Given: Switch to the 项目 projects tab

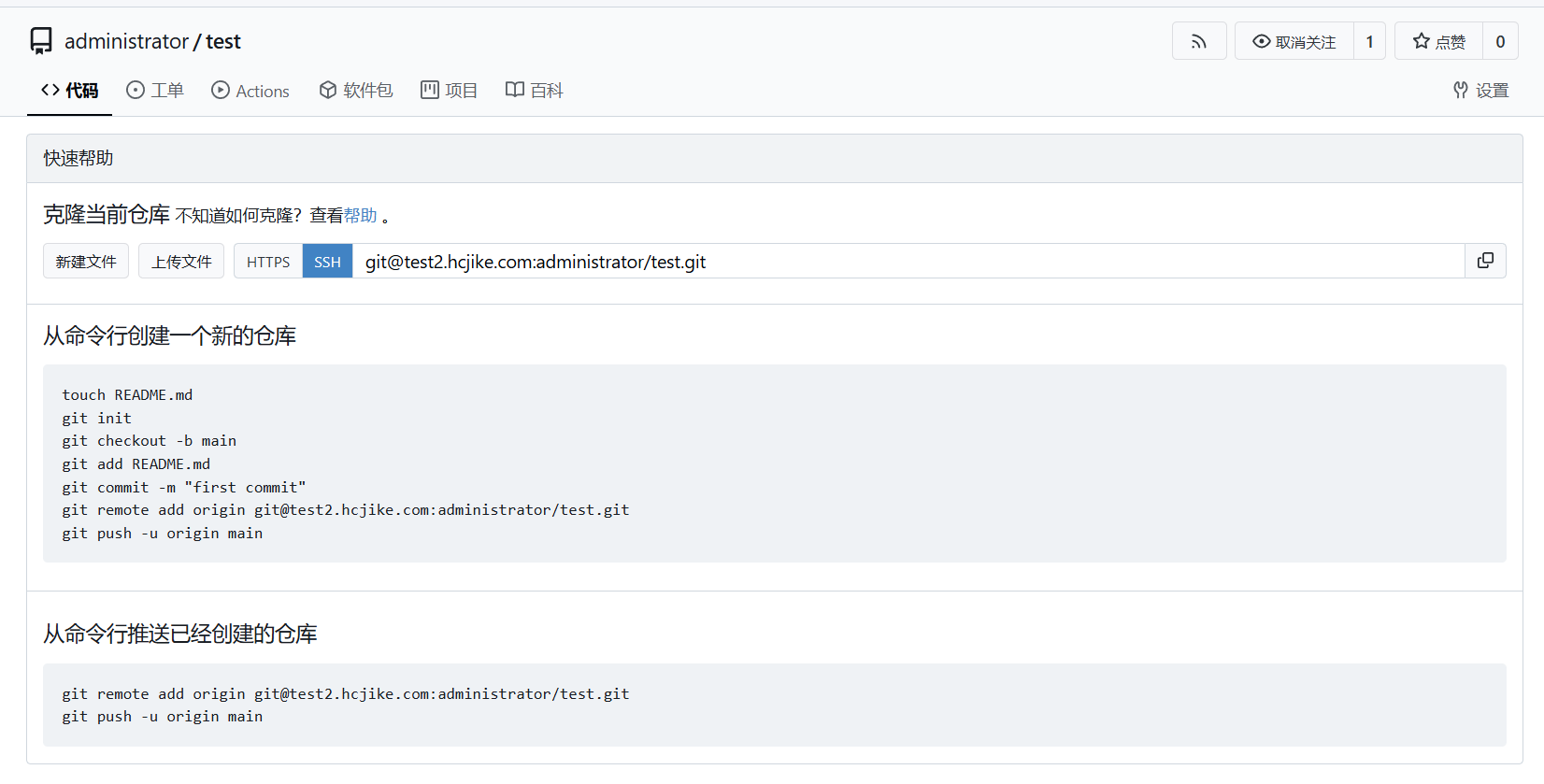Looking at the screenshot, I should (x=450, y=91).
